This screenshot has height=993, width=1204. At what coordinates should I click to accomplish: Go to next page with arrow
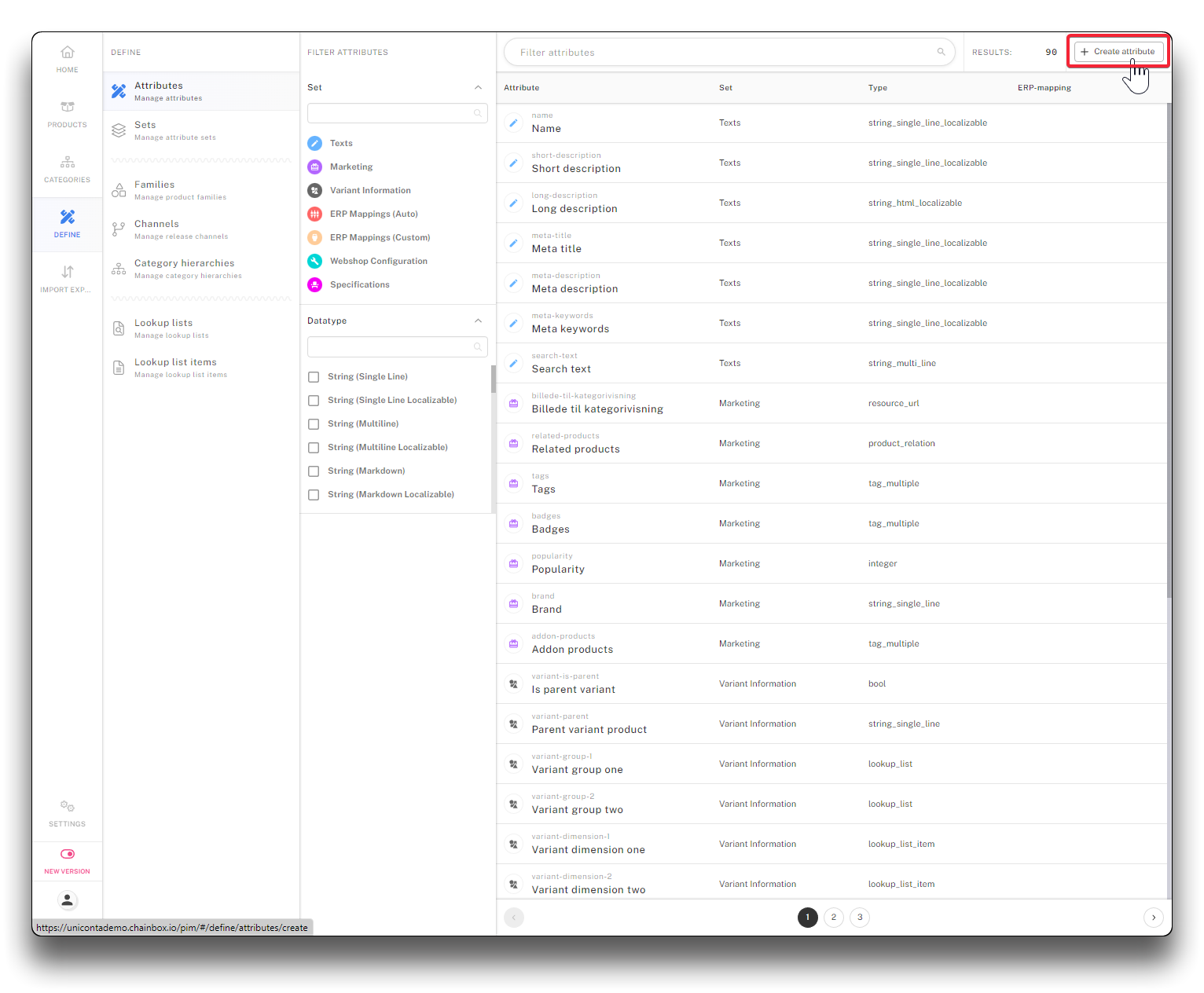[1153, 918]
